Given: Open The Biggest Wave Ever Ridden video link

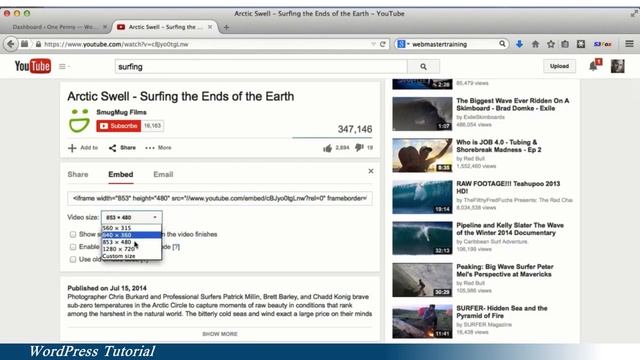Looking at the screenshot, I should pyautogui.click(x=513, y=104).
